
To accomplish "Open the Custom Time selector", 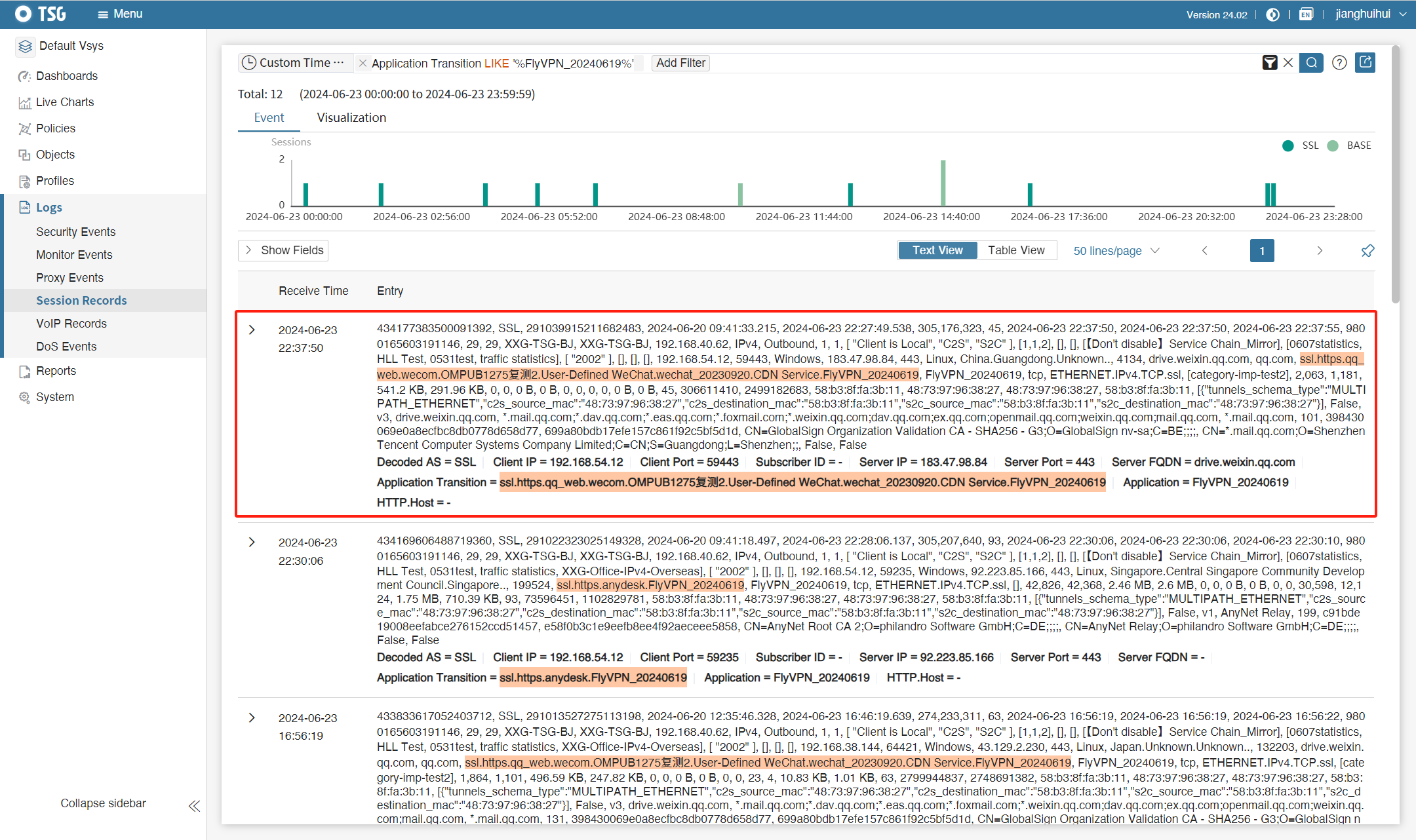I will point(294,63).
